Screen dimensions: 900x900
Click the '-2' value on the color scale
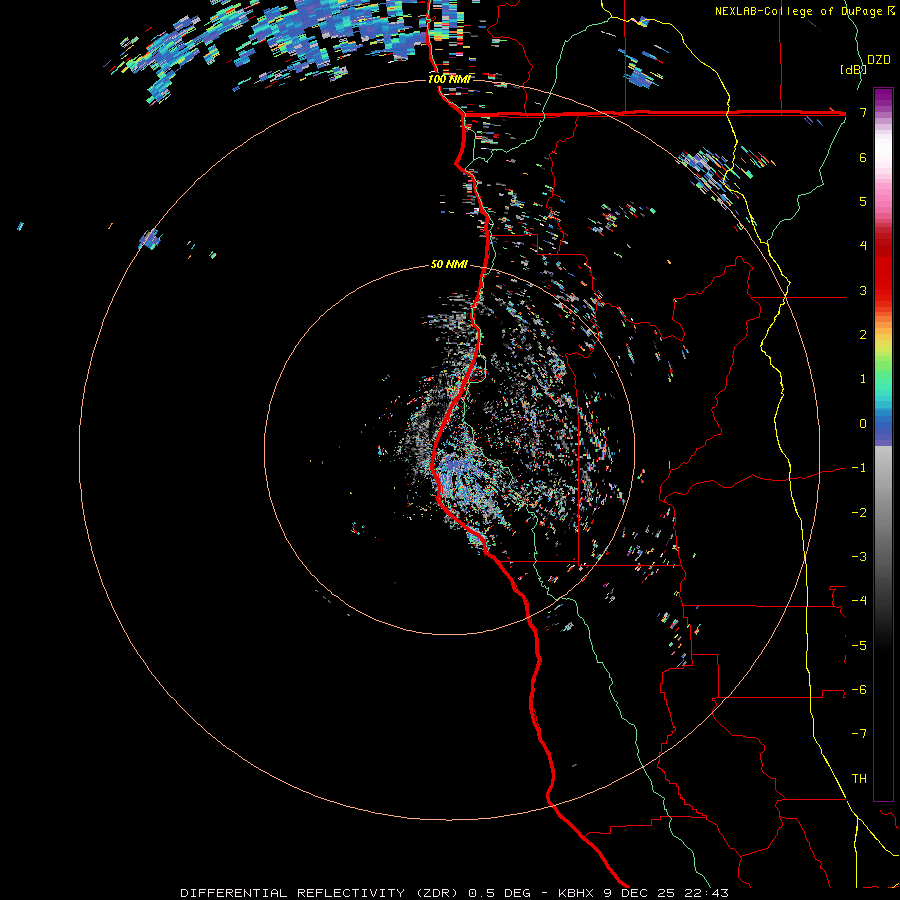[859, 513]
